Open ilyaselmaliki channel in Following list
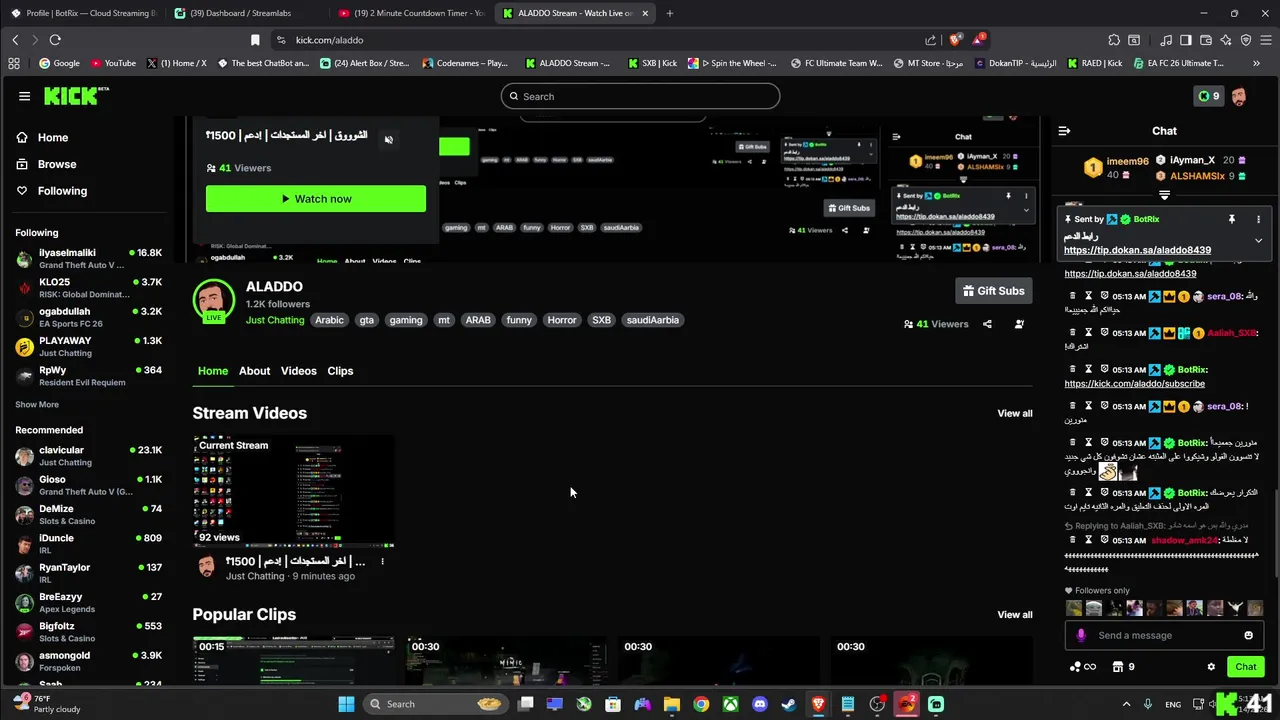 point(88,259)
